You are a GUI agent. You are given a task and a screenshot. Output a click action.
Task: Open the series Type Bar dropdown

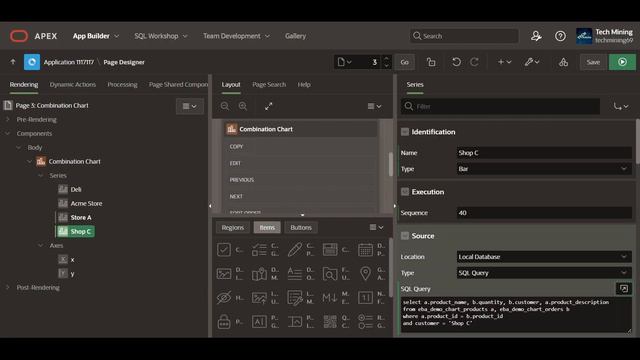pos(544,169)
